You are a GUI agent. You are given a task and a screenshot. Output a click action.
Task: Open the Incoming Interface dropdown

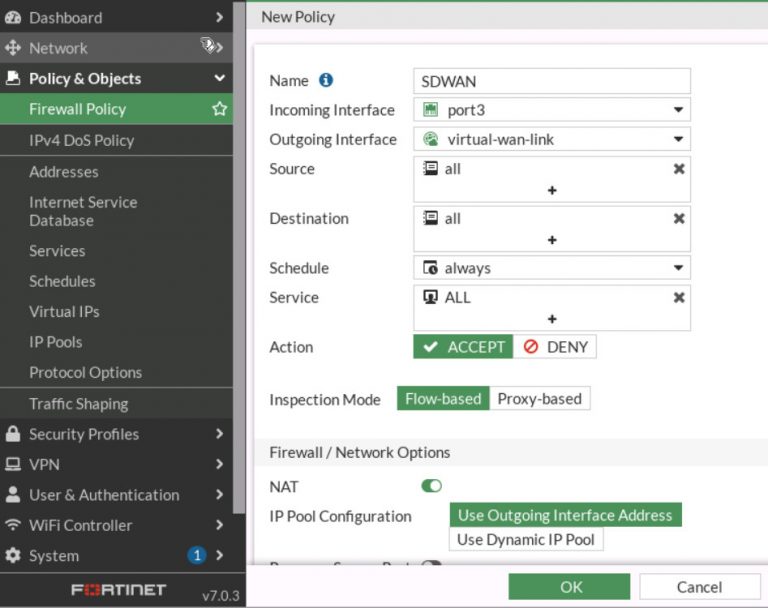pos(552,110)
